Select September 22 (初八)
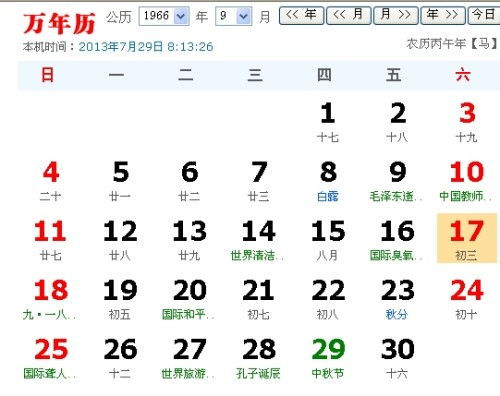Screen dimensions: 500x396 328,299
